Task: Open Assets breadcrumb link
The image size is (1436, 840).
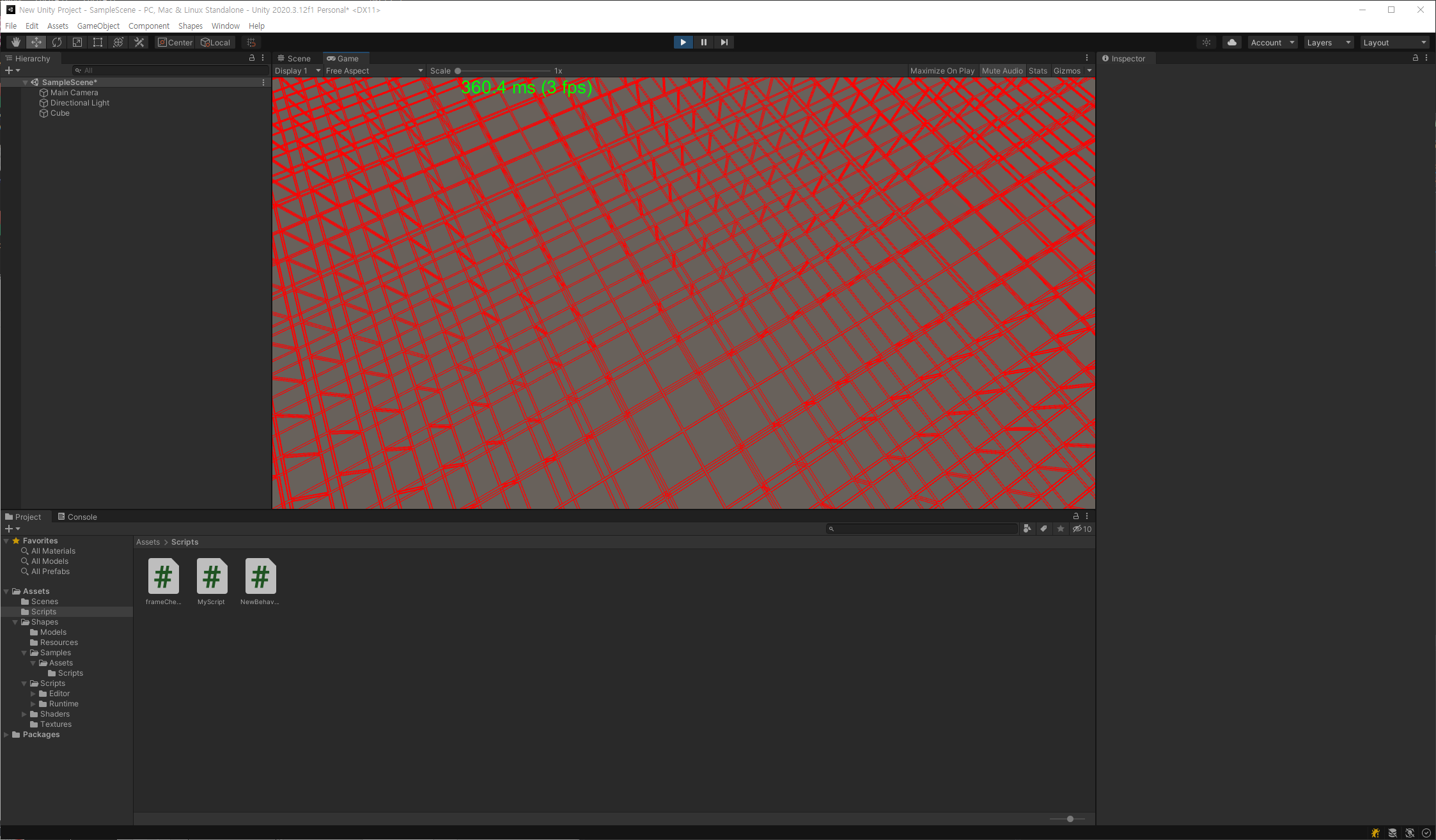Action: click(x=148, y=542)
